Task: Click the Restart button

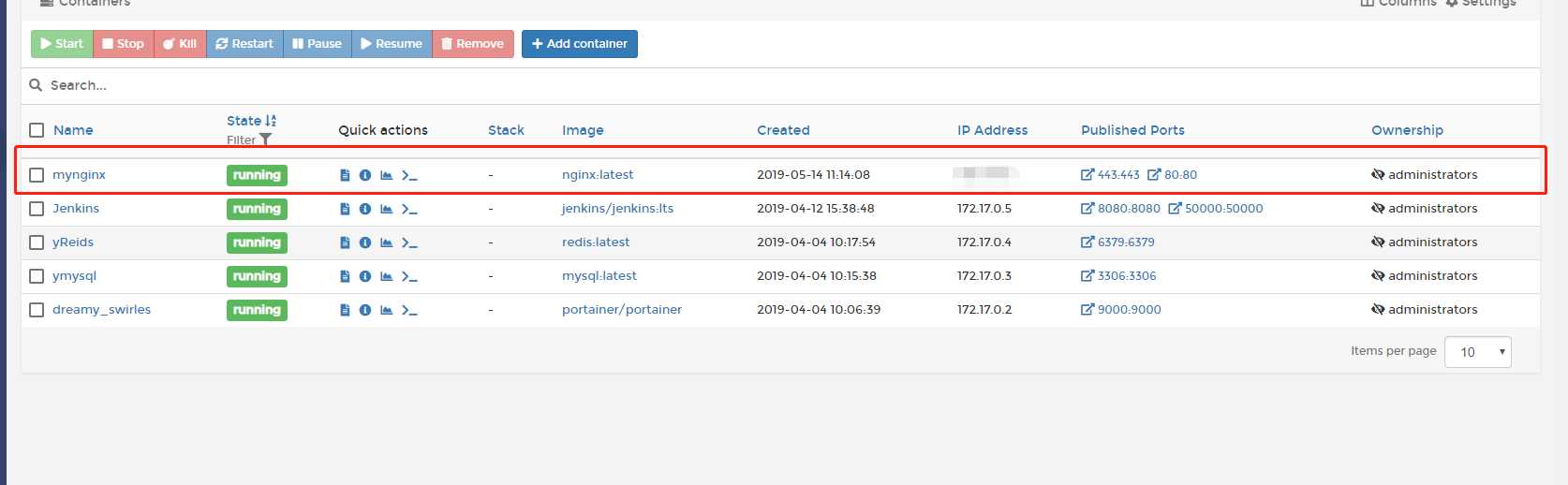Action: coord(244,44)
